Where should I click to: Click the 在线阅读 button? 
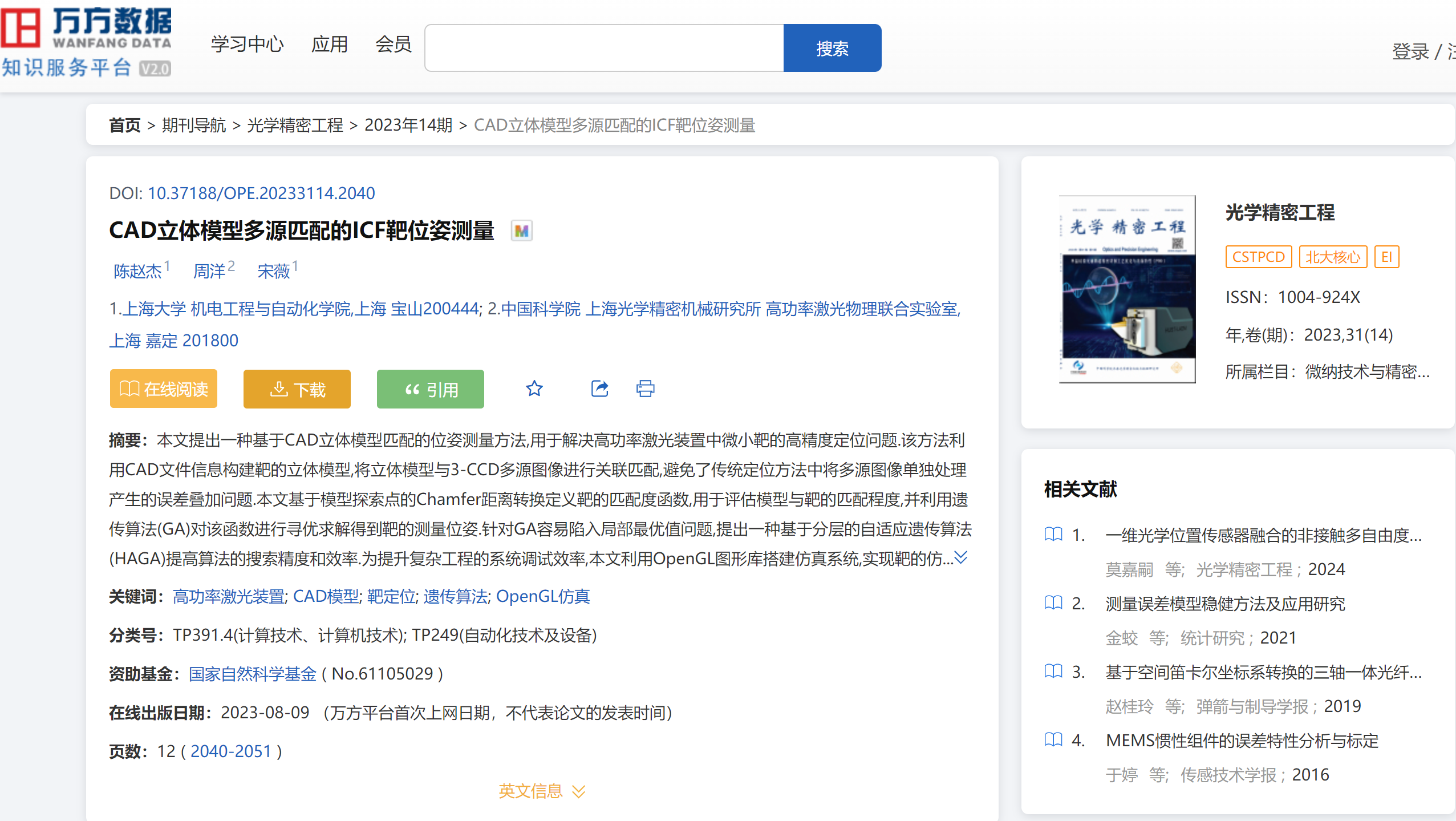(x=164, y=389)
